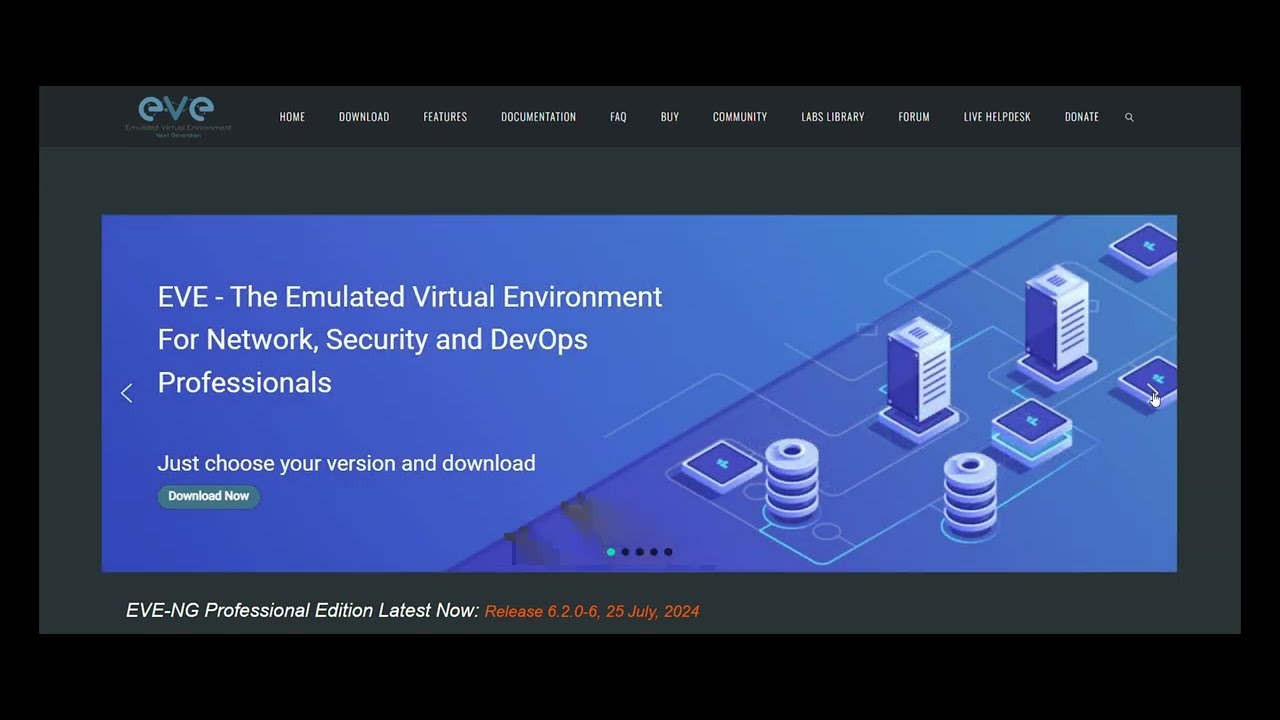Open the HOME menu item
Image resolution: width=1280 pixels, height=720 pixels.
click(x=292, y=117)
